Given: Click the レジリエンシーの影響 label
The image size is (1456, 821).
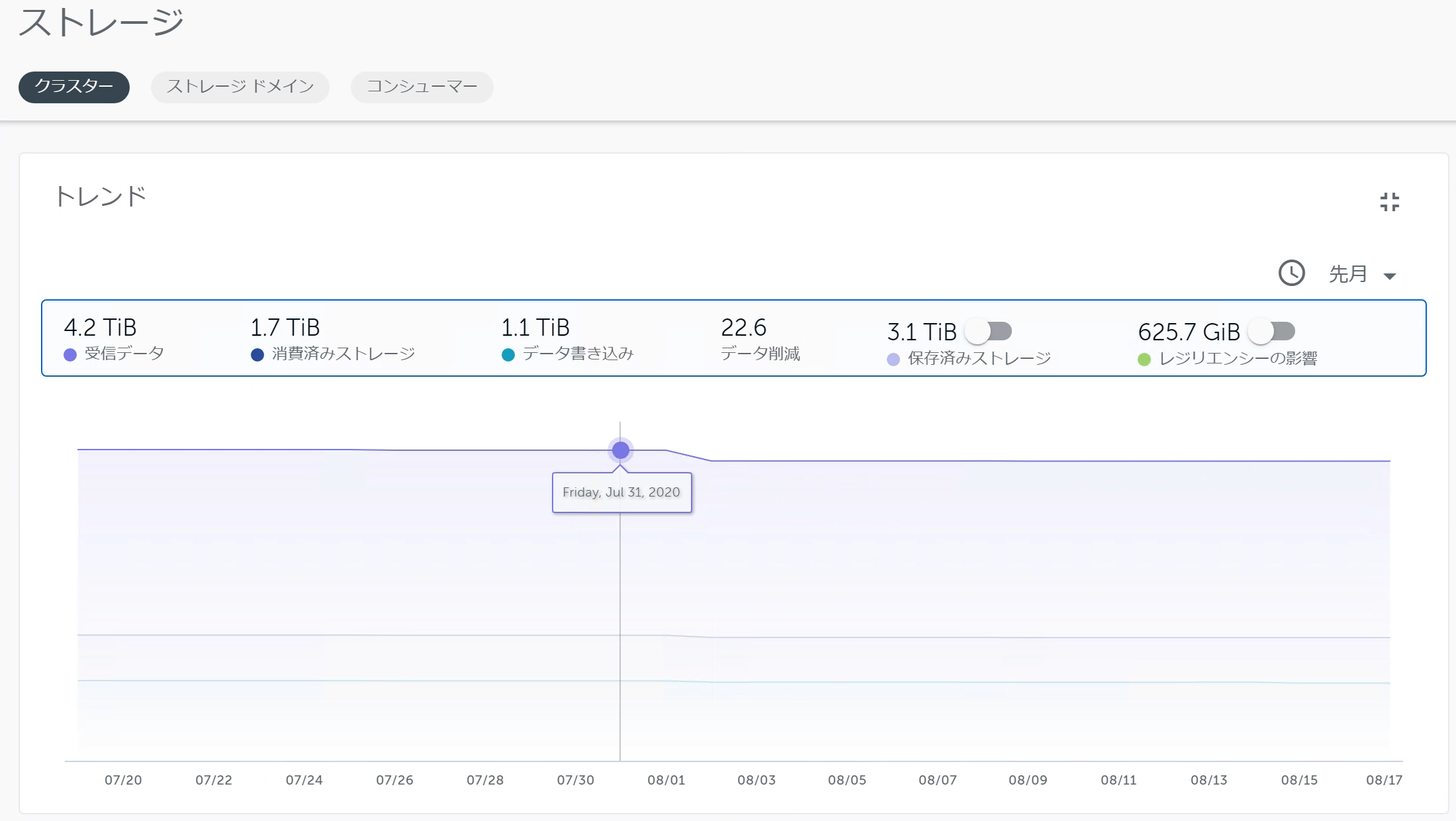Looking at the screenshot, I should (x=1238, y=358).
